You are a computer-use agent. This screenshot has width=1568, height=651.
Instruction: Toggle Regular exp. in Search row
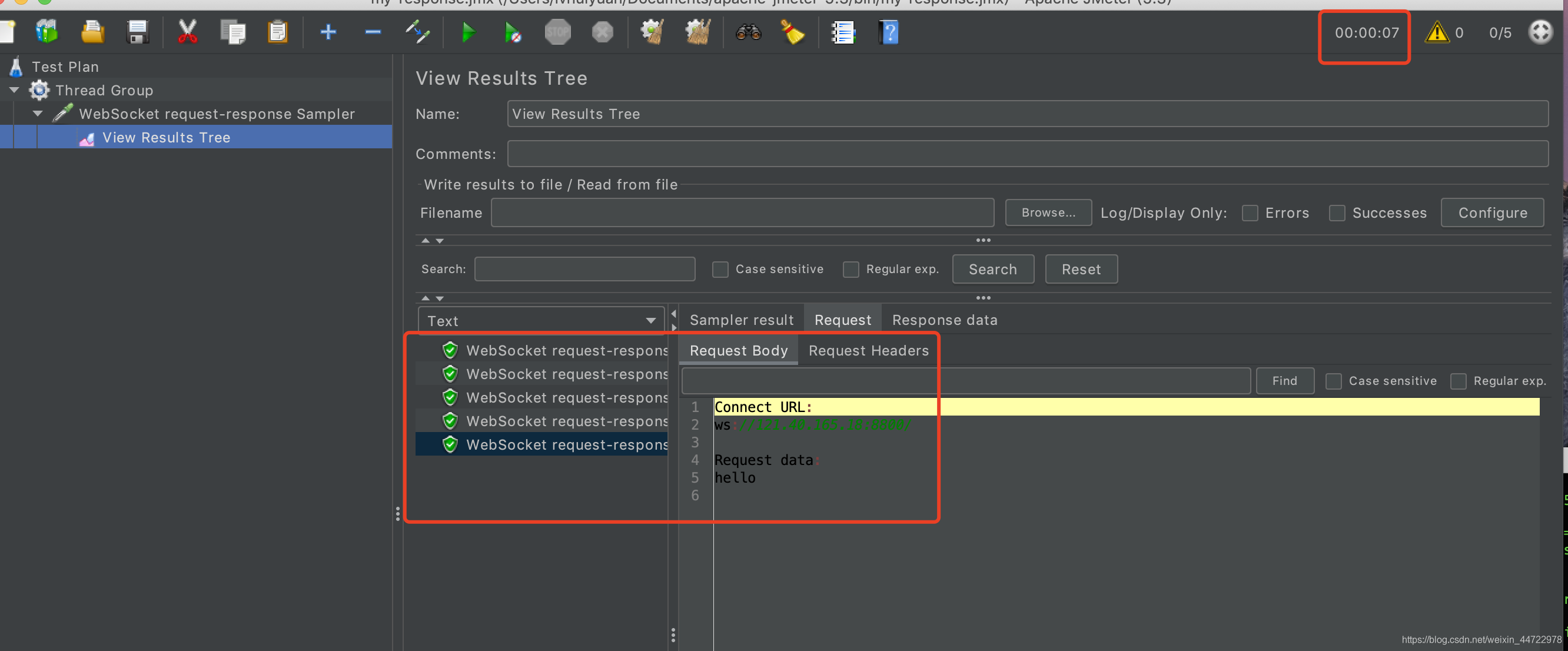point(851,269)
